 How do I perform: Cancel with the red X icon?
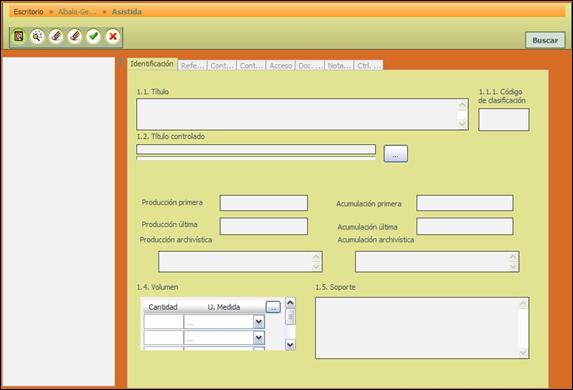tap(113, 36)
